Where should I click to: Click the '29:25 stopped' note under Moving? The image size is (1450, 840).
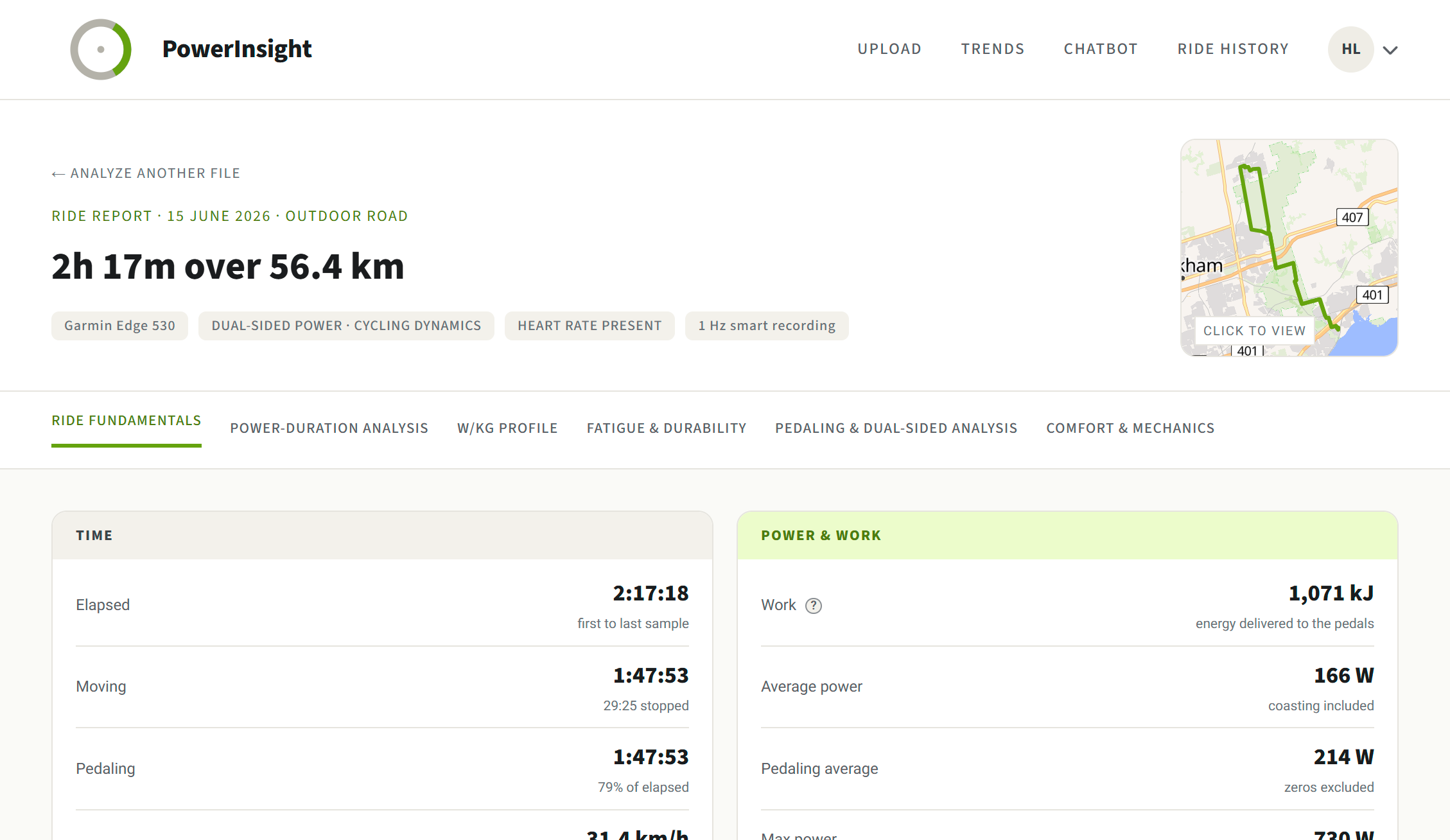pyautogui.click(x=646, y=706)
